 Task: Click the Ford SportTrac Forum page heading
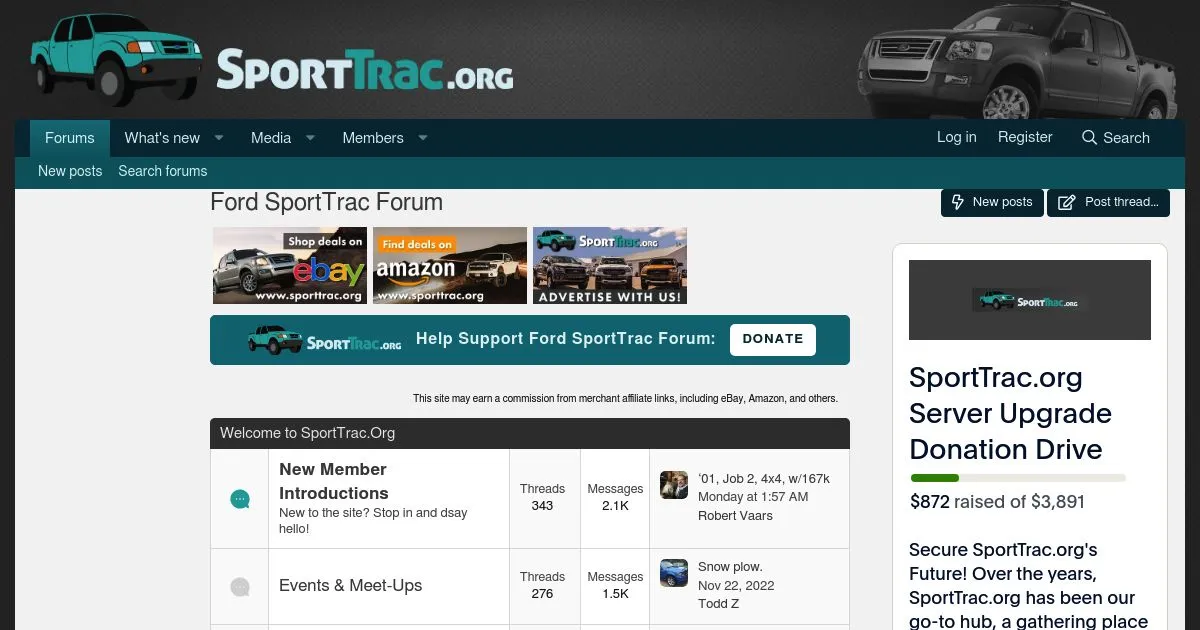pyautogui.click(x=326, y=202)
